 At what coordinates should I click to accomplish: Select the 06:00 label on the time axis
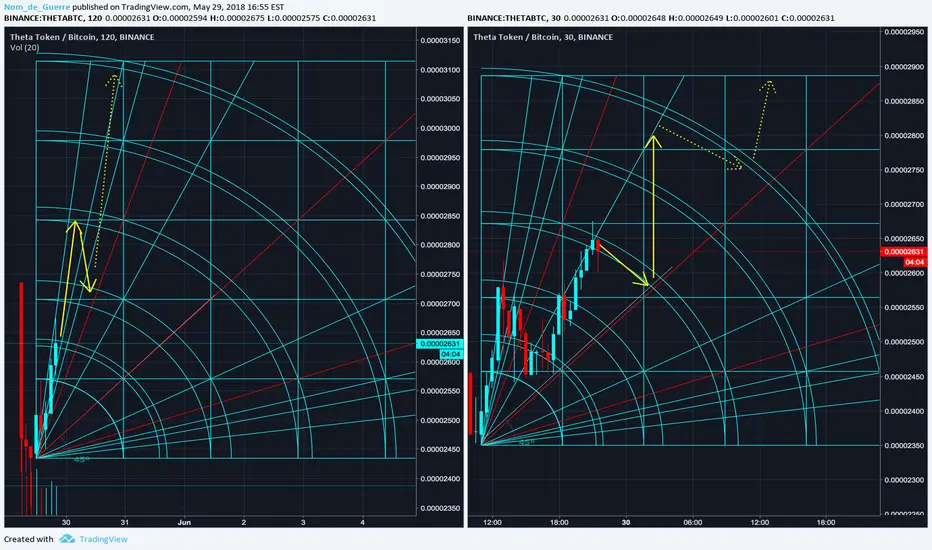(692, 522)
